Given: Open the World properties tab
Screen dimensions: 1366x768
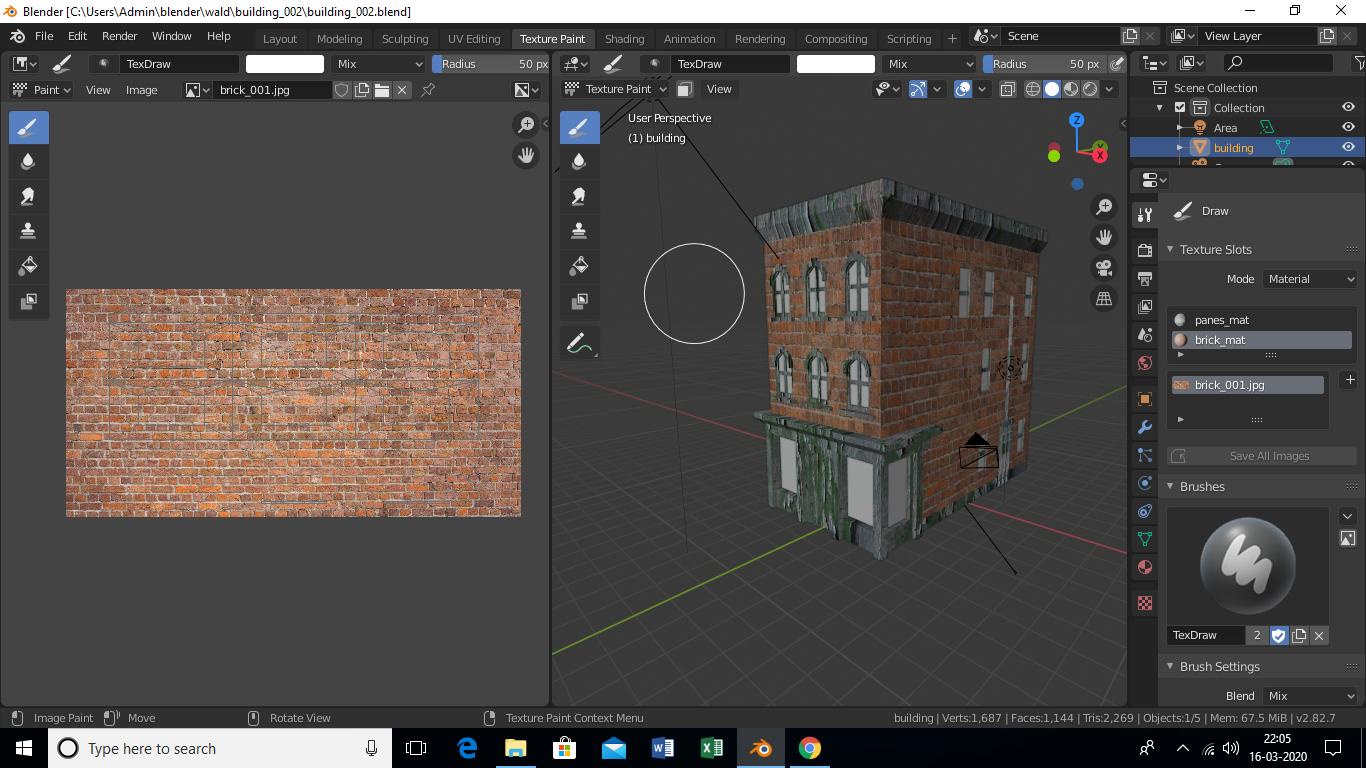Looking at the screenshot, I should pos(1145,363).
